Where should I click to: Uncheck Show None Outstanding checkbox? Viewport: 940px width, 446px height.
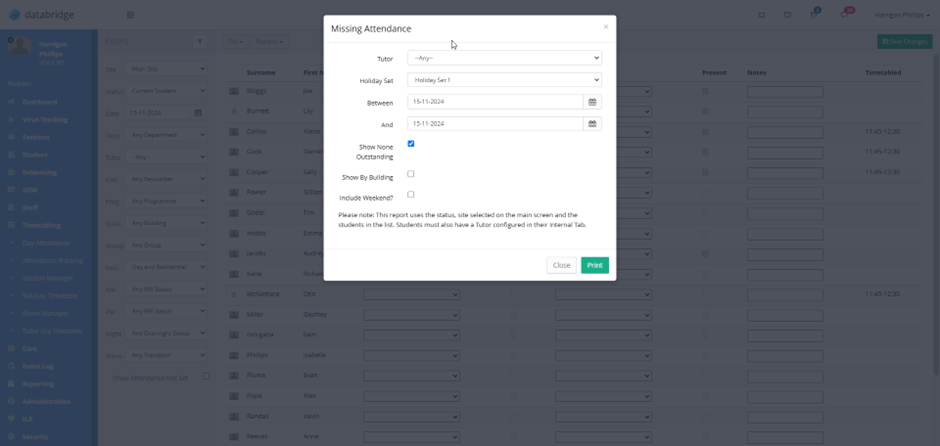(x=411, y=144)
